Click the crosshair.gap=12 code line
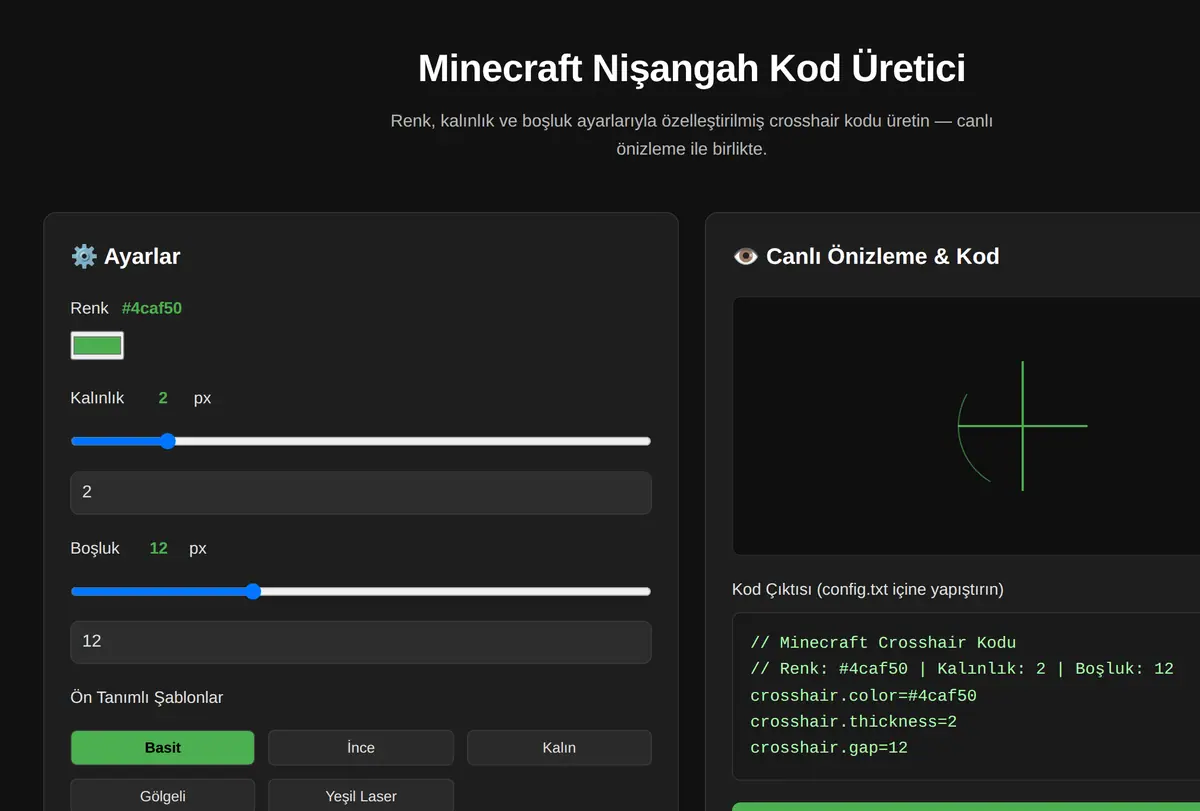This screenshot has height=811, width=1200. point(829,747)
